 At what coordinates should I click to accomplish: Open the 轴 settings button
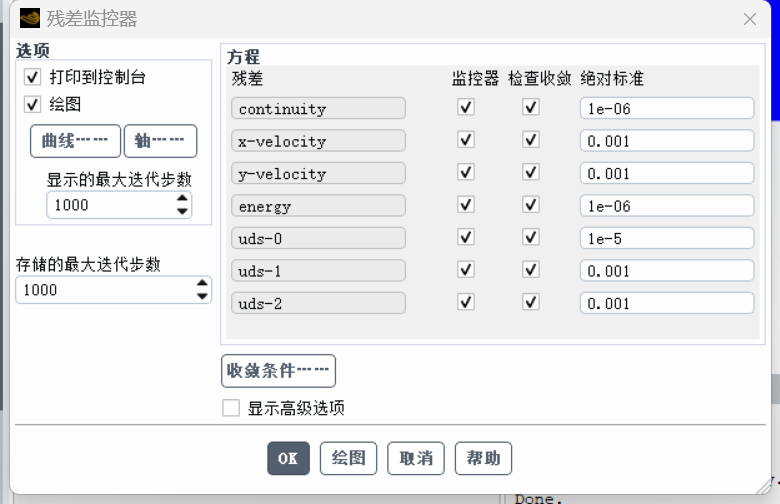pos(160,141)
